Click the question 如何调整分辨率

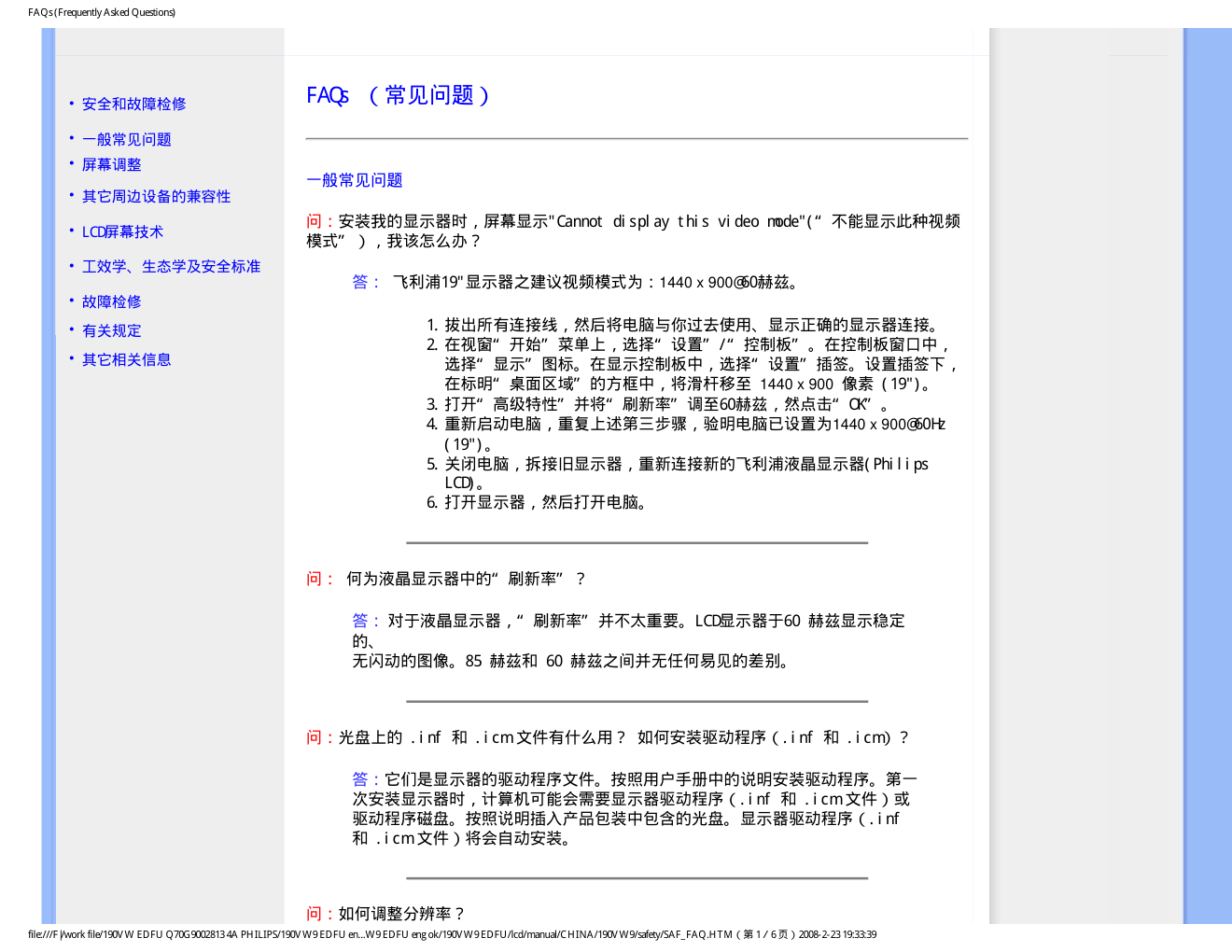(400, 914)
